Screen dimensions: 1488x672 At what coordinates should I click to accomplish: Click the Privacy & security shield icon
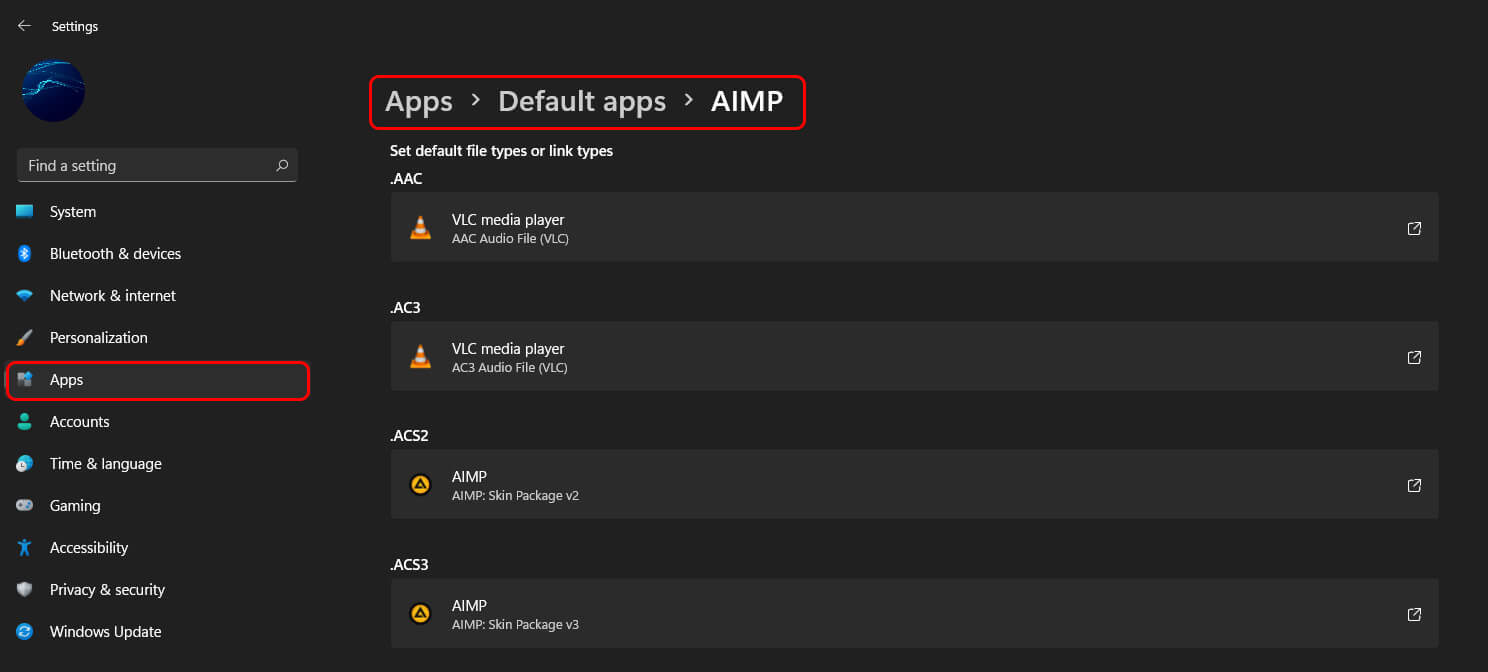click(25, 590)
